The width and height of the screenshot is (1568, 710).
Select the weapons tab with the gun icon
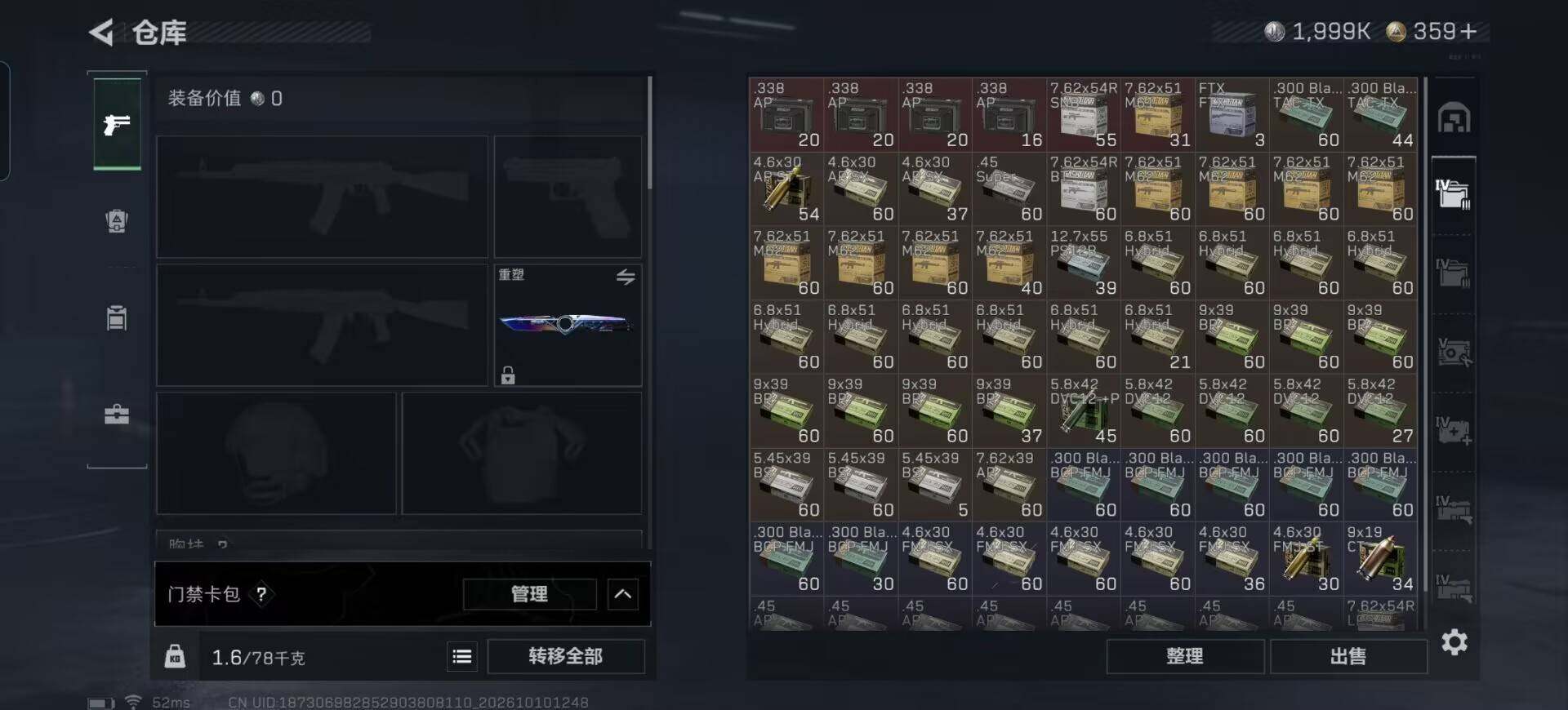[x=117, y=124]
